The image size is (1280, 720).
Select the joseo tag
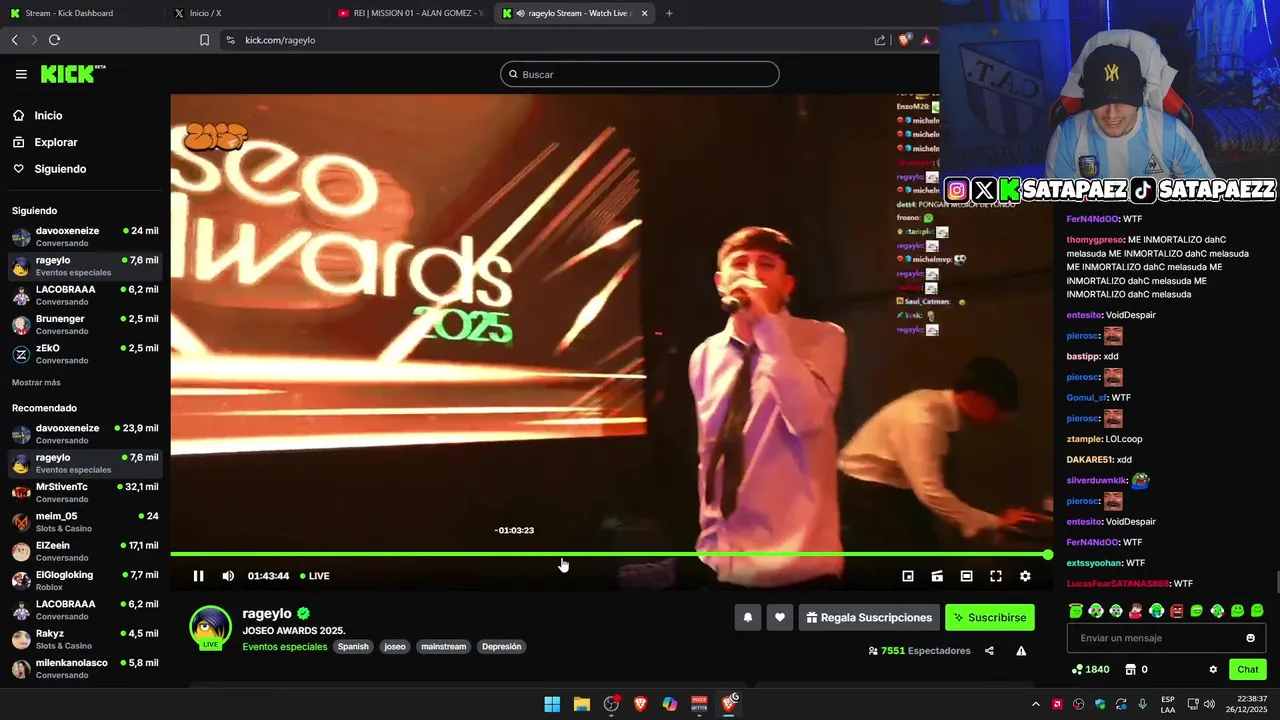tap(395, 647)
